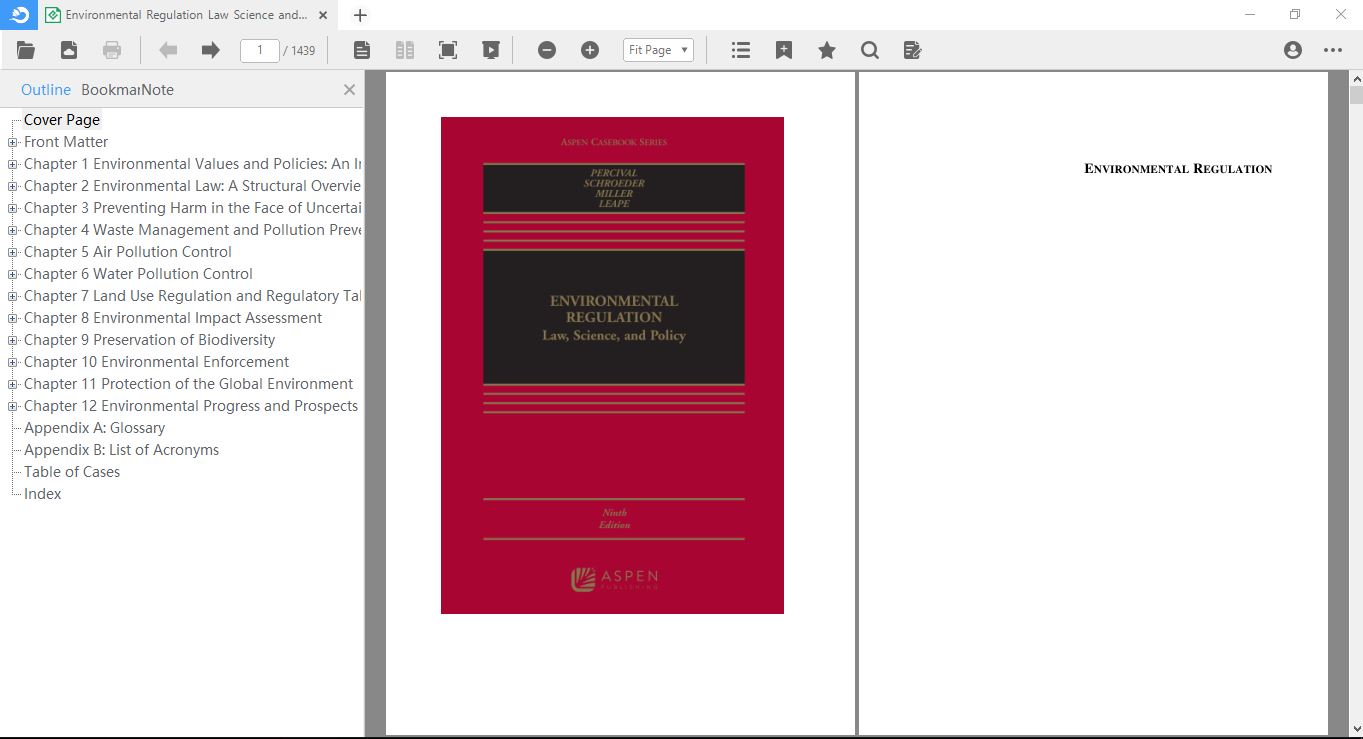The height and width of the screenshot is (739, 1363).
Task: Go to next page arrow
Action: (210, 50)
